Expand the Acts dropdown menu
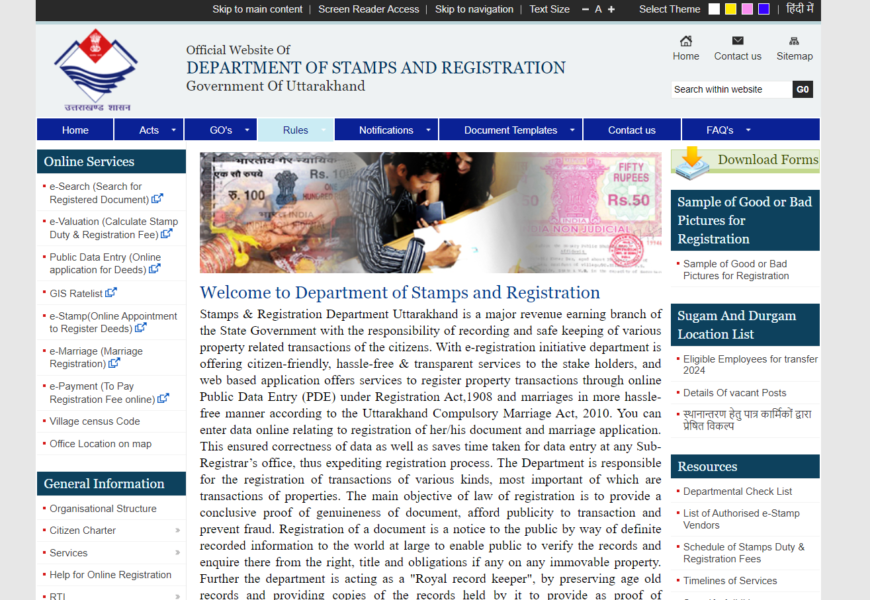870x600 pixels. coord(149,130)
